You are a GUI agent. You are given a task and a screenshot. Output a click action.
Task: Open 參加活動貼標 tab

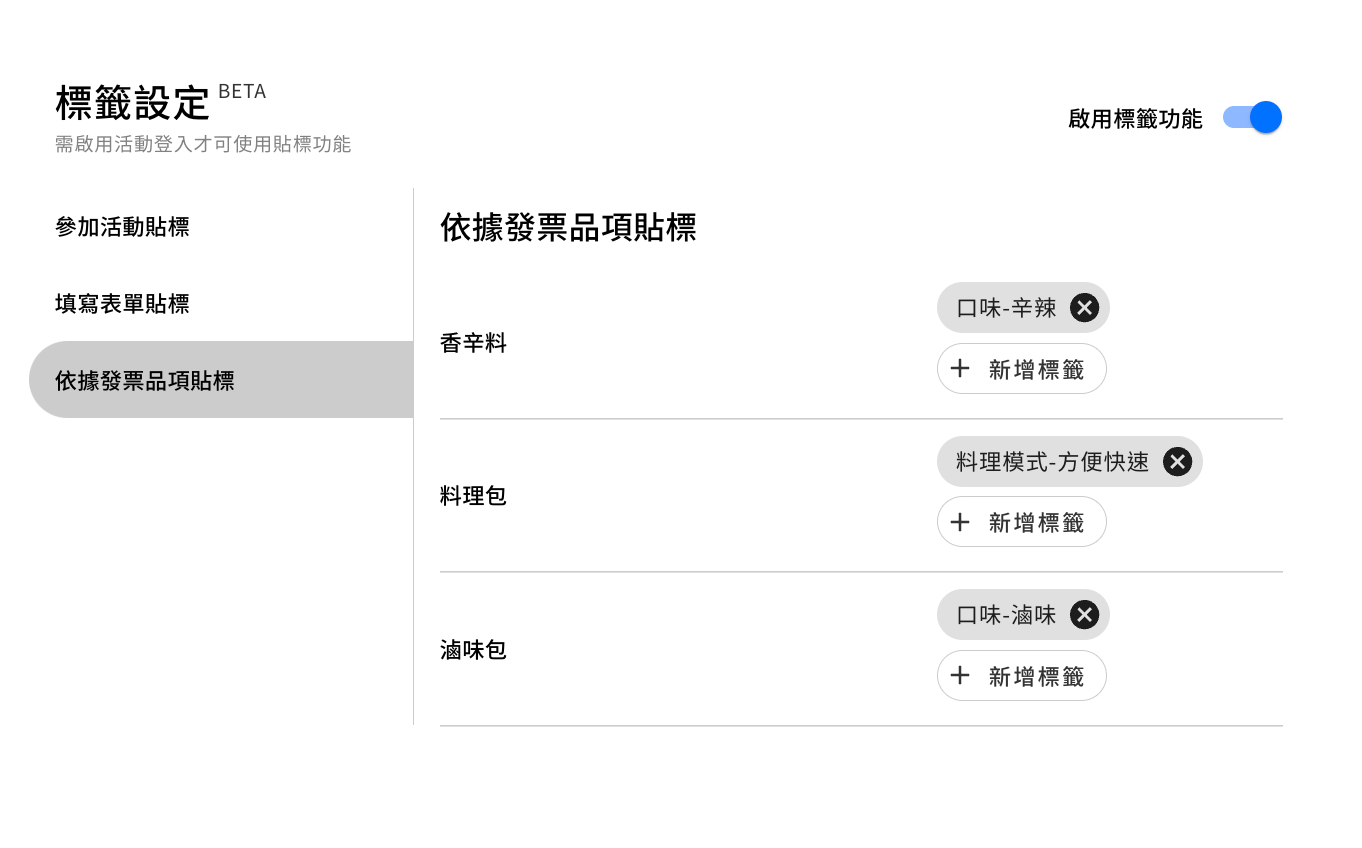[122, 227]
